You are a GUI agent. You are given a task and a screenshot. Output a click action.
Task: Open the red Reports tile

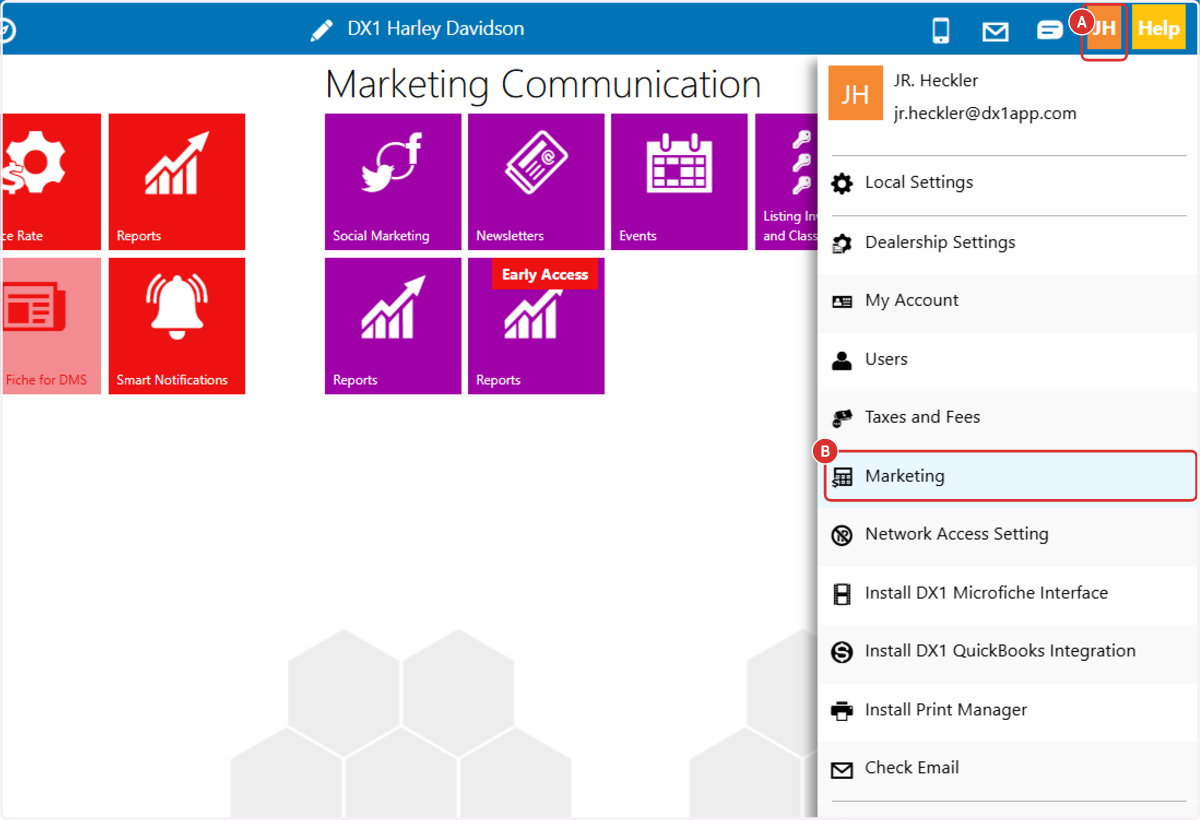click(177, 182)
